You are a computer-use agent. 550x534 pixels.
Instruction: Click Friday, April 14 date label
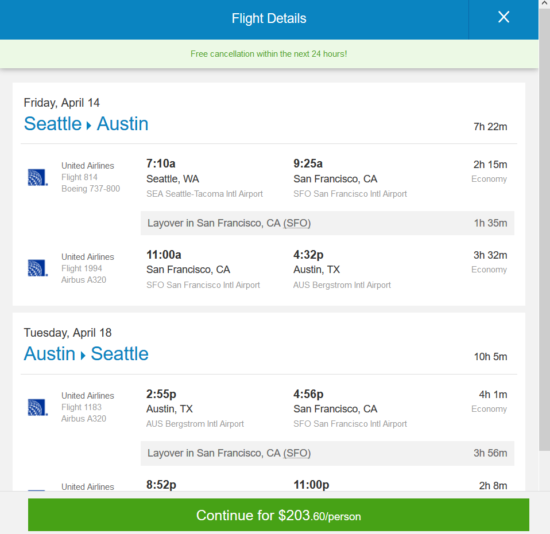pos(61,103)
